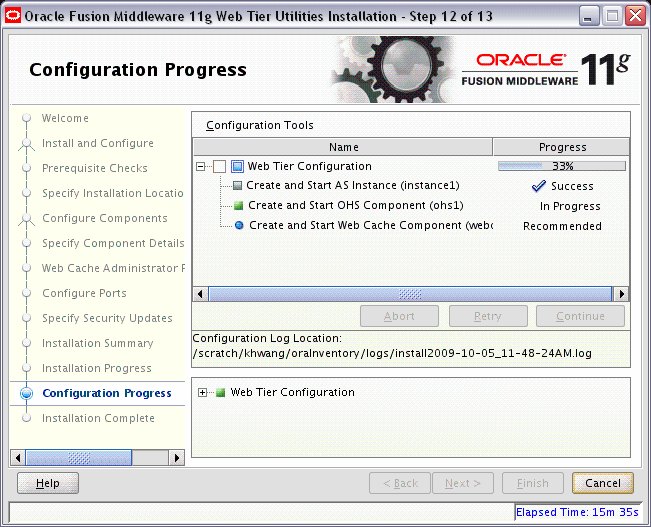Click the 'In Progress' status text
This screenshot has width=651, height=527.
pos(570,206)
